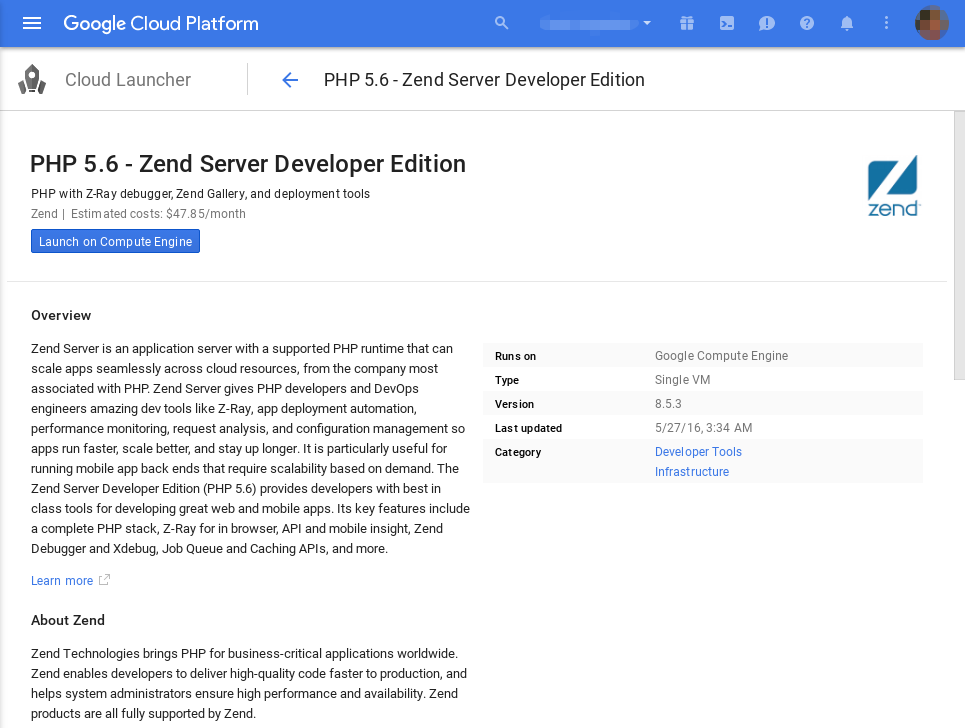Open the Developer Tools category link
Image resolution: width=965 pixels, height=728 pixels.
point(698,452)
